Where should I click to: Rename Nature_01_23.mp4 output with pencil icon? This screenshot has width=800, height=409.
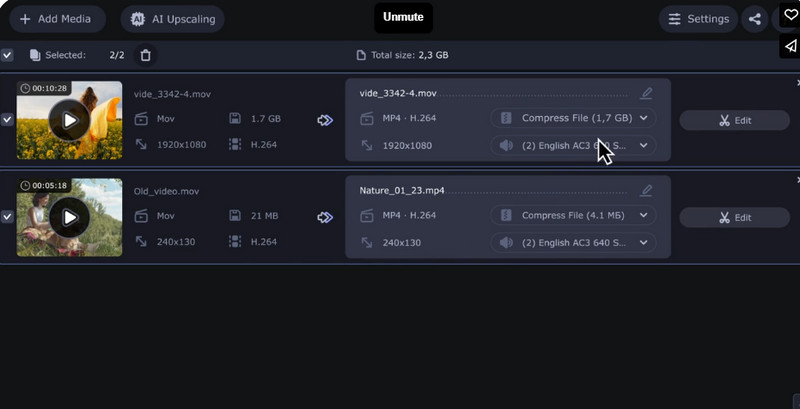click(646, 190)
